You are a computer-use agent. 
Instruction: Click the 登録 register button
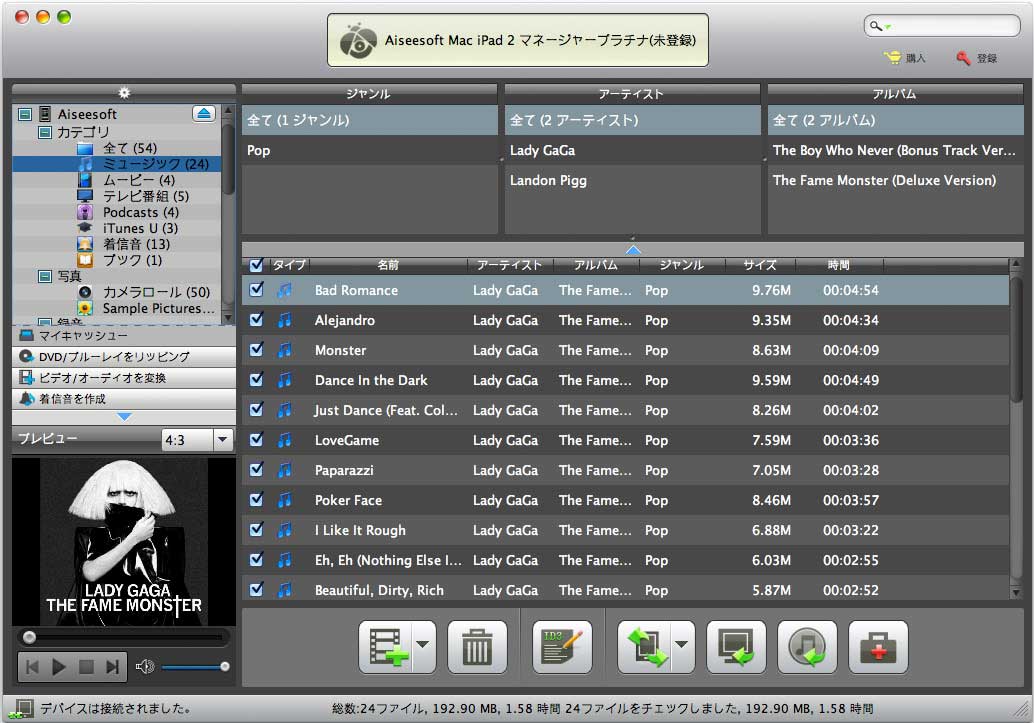click(976, 58)
